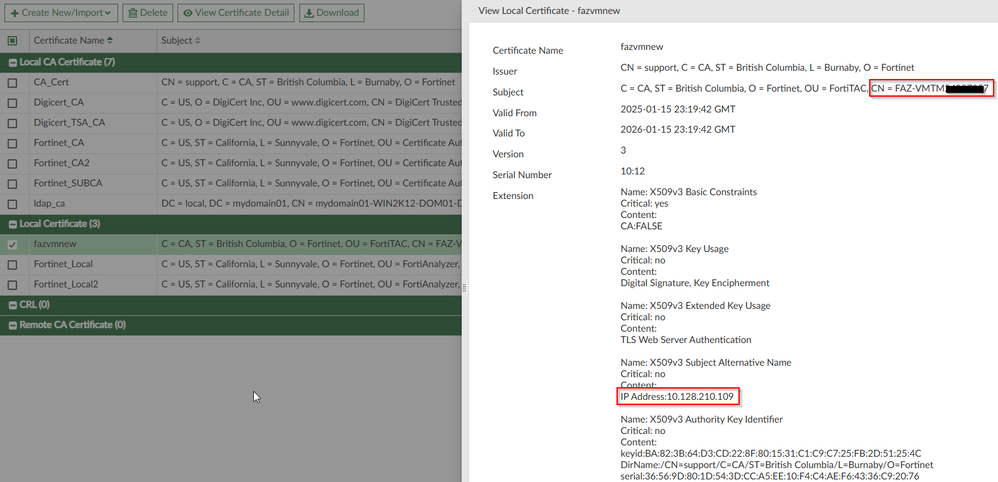Click CA_Cert subject cell text
The image size is (998, 482).
coord(308,82)
